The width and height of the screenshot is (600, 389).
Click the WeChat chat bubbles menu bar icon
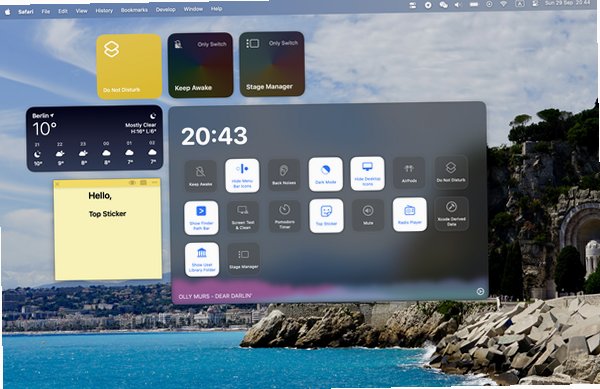pos(443,5)
